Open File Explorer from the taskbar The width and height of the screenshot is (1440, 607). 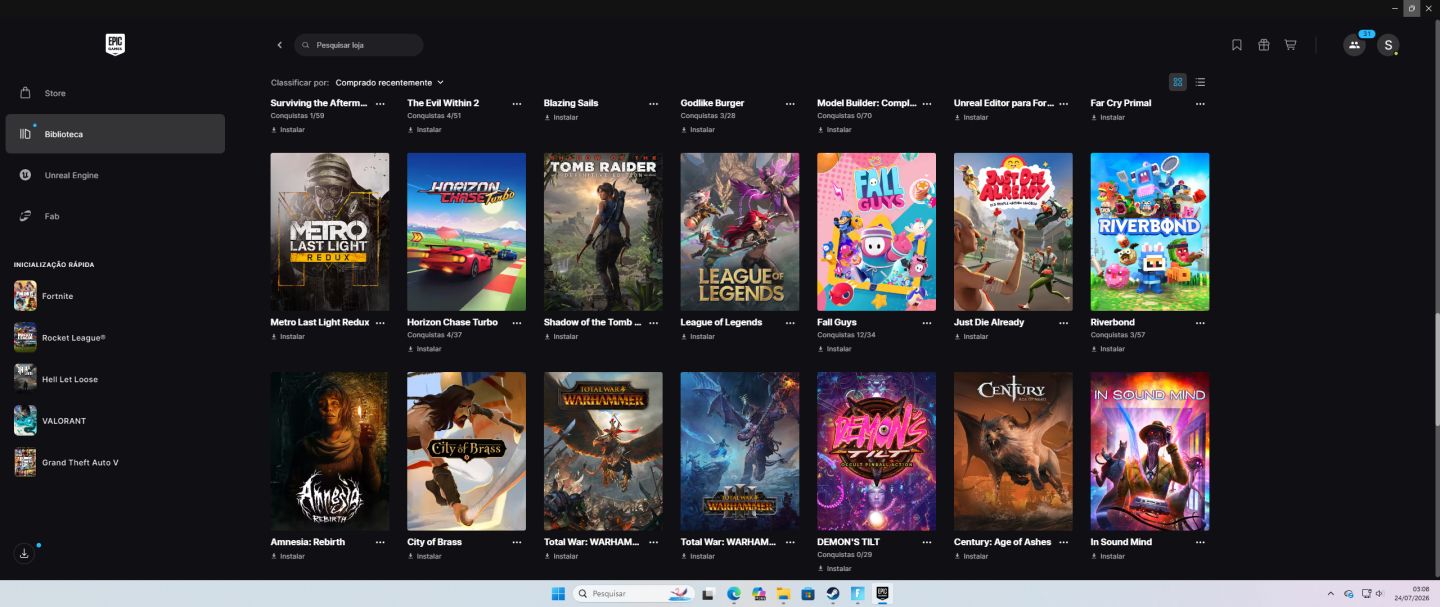click(783, 594)
